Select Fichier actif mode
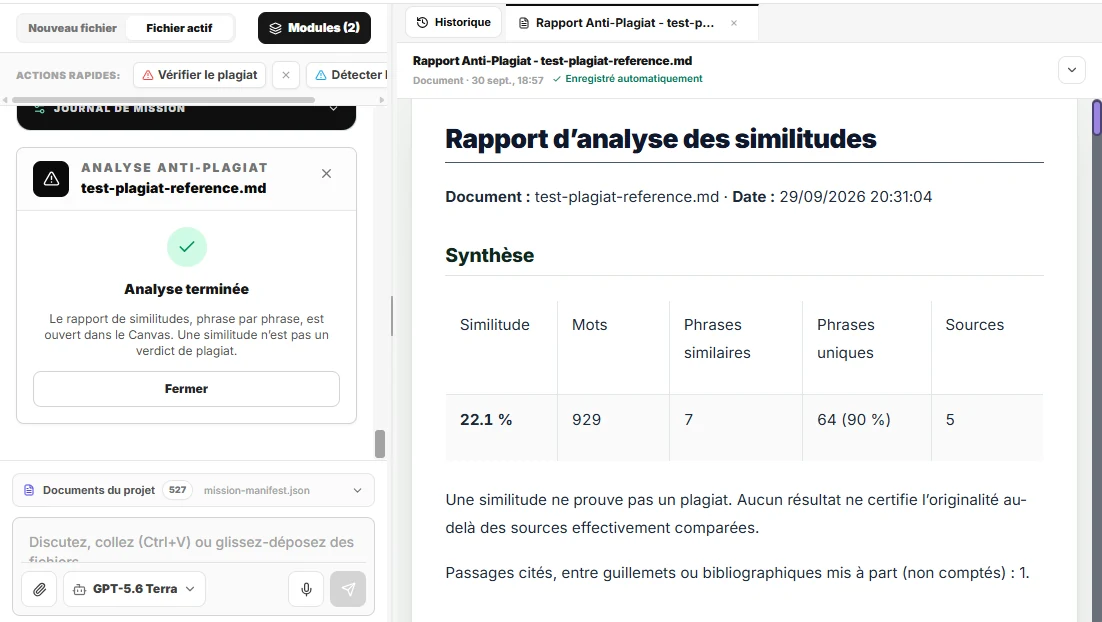 (179, 28)
